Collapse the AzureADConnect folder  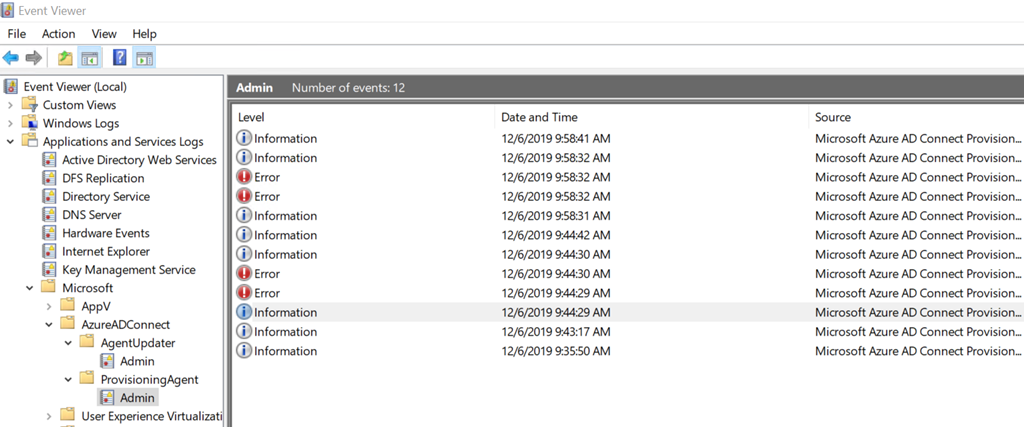(49, 325)
